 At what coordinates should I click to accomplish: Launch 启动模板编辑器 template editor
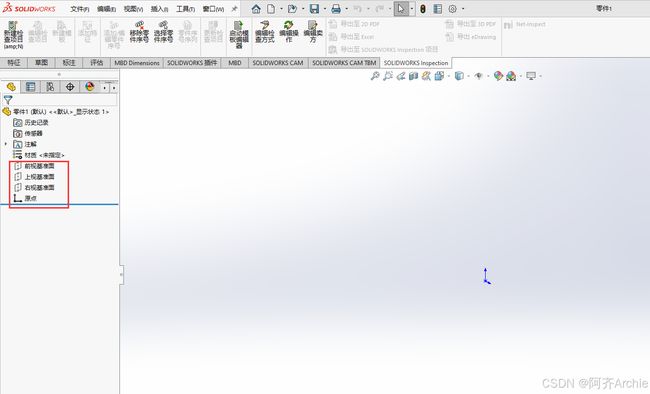[x=239, y=35]
